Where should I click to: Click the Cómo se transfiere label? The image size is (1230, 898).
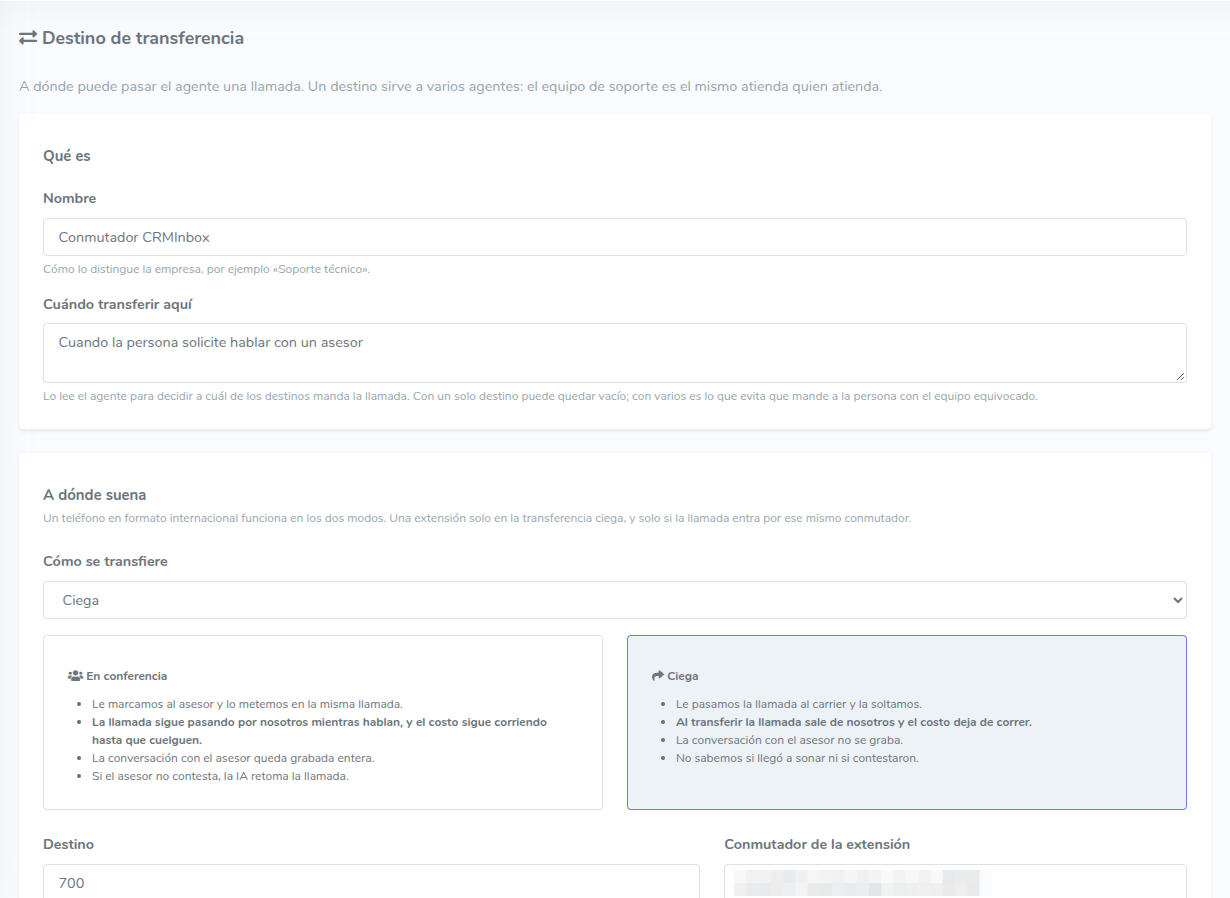coord(105,561)
